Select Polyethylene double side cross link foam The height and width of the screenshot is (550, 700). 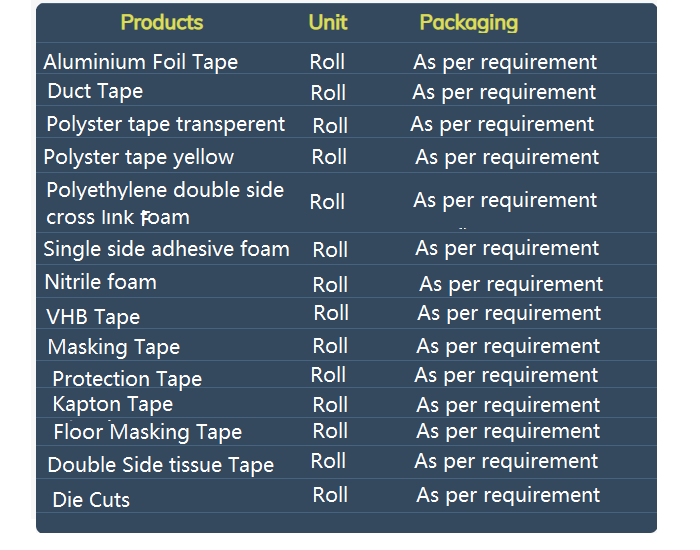pyautogui.click(x=165, y=203)
